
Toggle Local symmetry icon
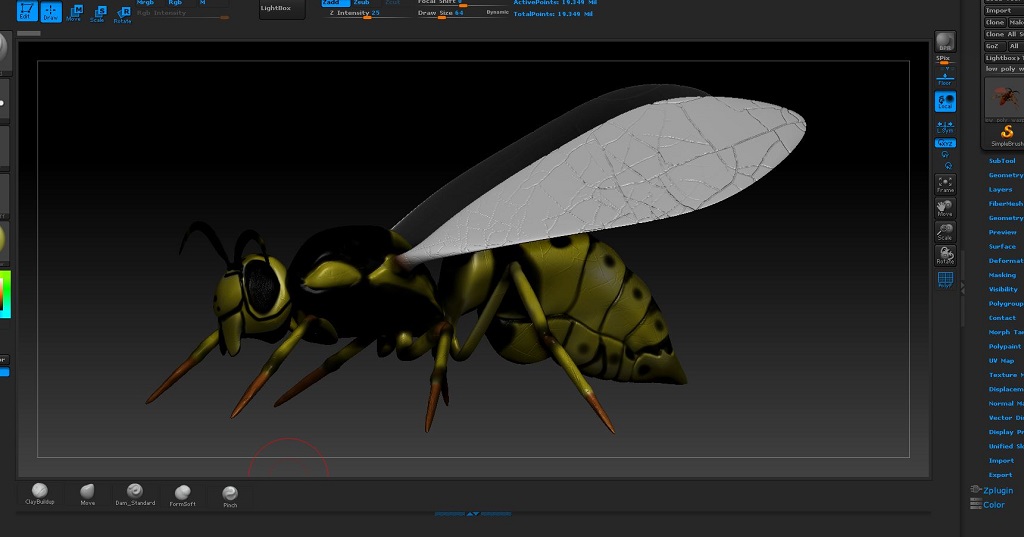point(945,101)
